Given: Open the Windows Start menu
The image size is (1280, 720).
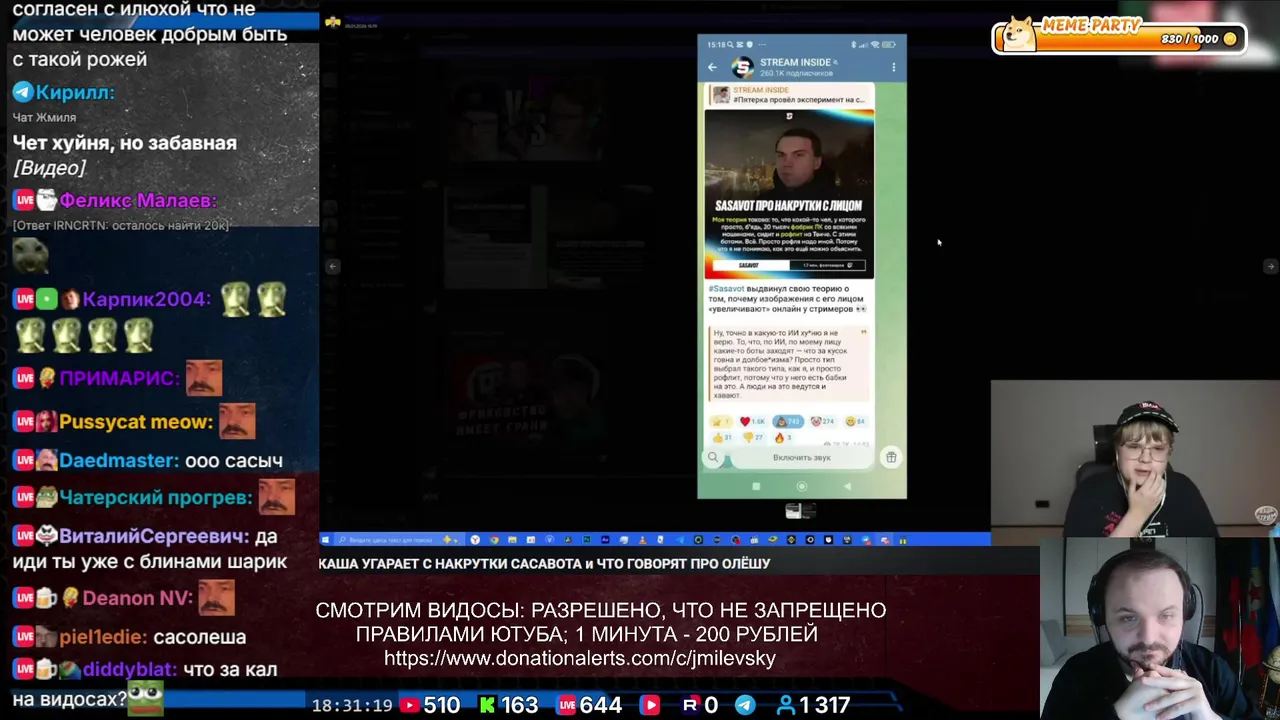Looking at the screenshot, I should point(325,540).
